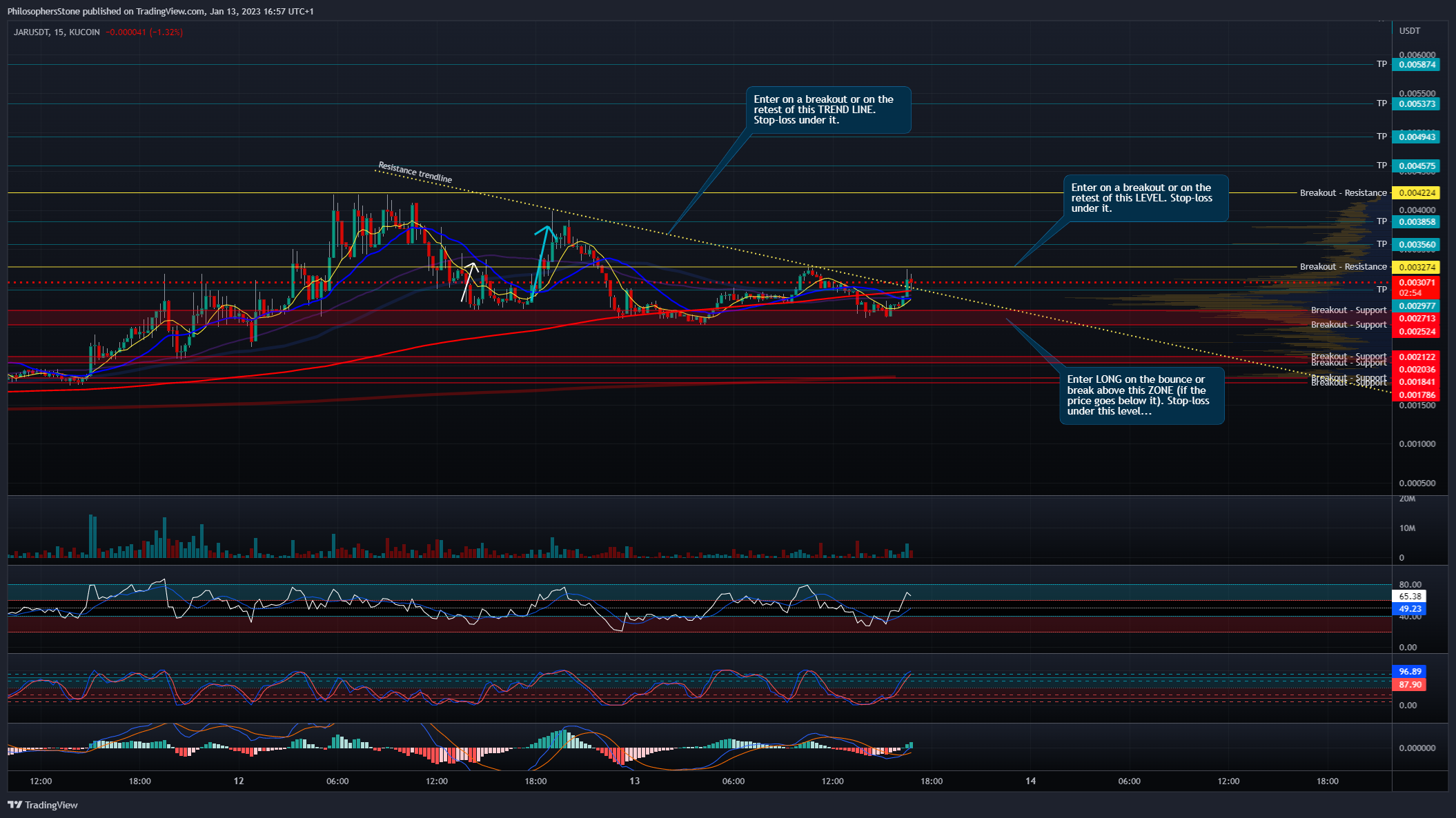Screen dimensions: 1456x818
Task: Click the 0.001000 price axis gridline label
Action: point(1417,444)
